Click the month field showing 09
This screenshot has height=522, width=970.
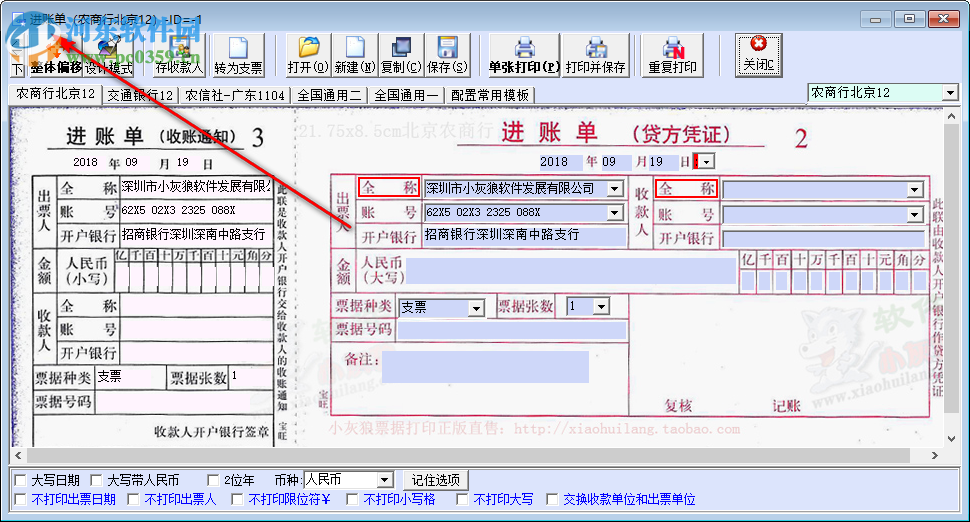point(616,162)
